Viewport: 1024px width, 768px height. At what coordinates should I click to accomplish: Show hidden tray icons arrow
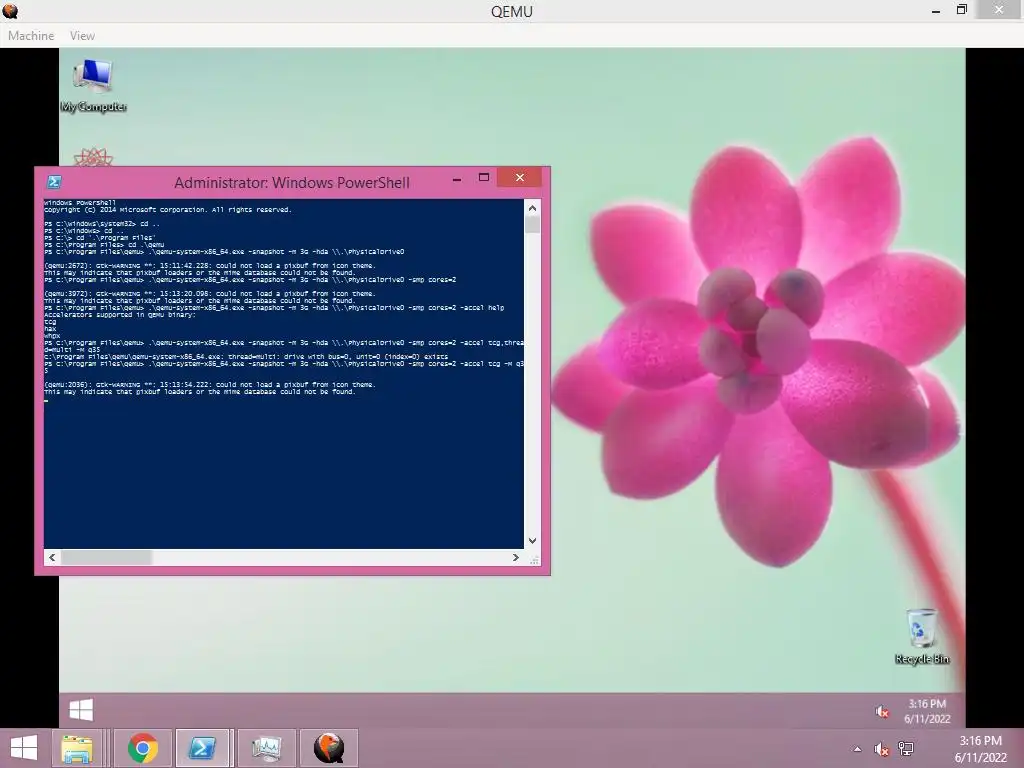click(857, 749)
